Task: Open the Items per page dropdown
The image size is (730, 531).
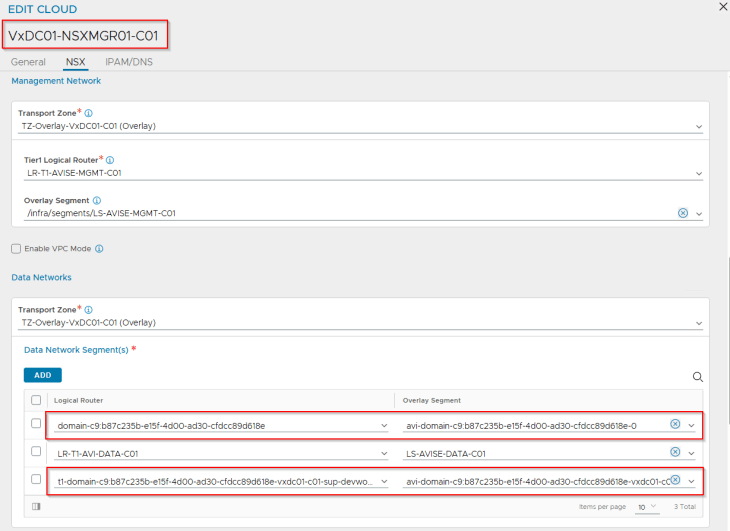Action: (646, 507)
